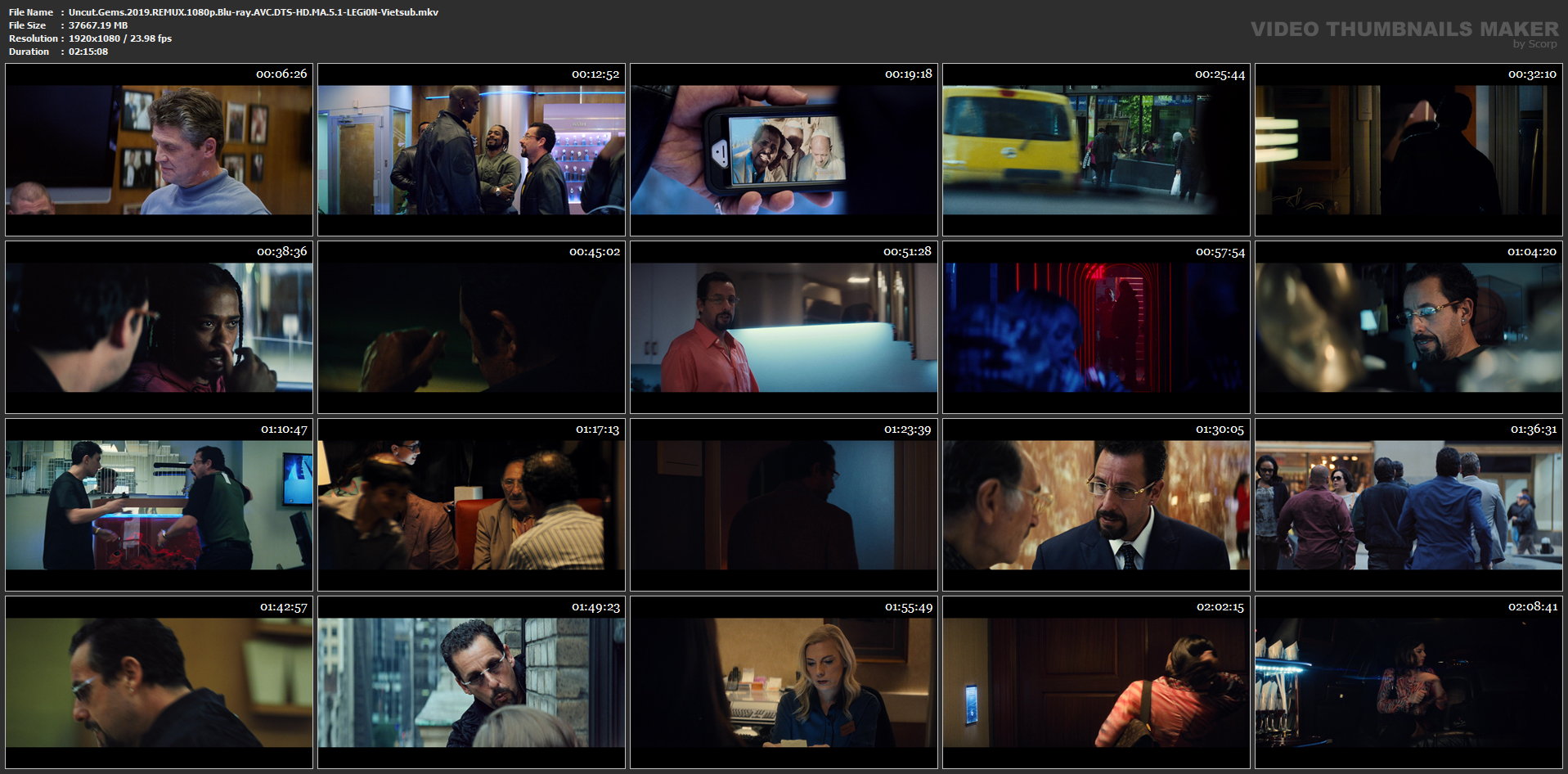Image resolution: width=1568 pixels, height=774 pixels.
Task: Select the file size value 37667.19 MB
Action: (98, 25)
